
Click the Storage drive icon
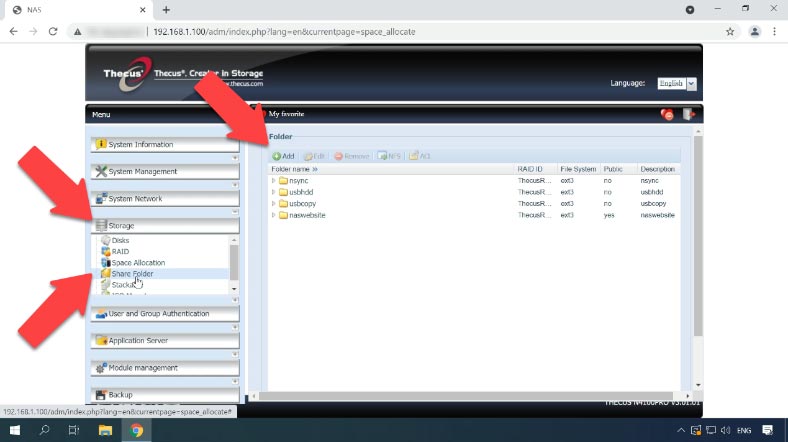point(101,226)
